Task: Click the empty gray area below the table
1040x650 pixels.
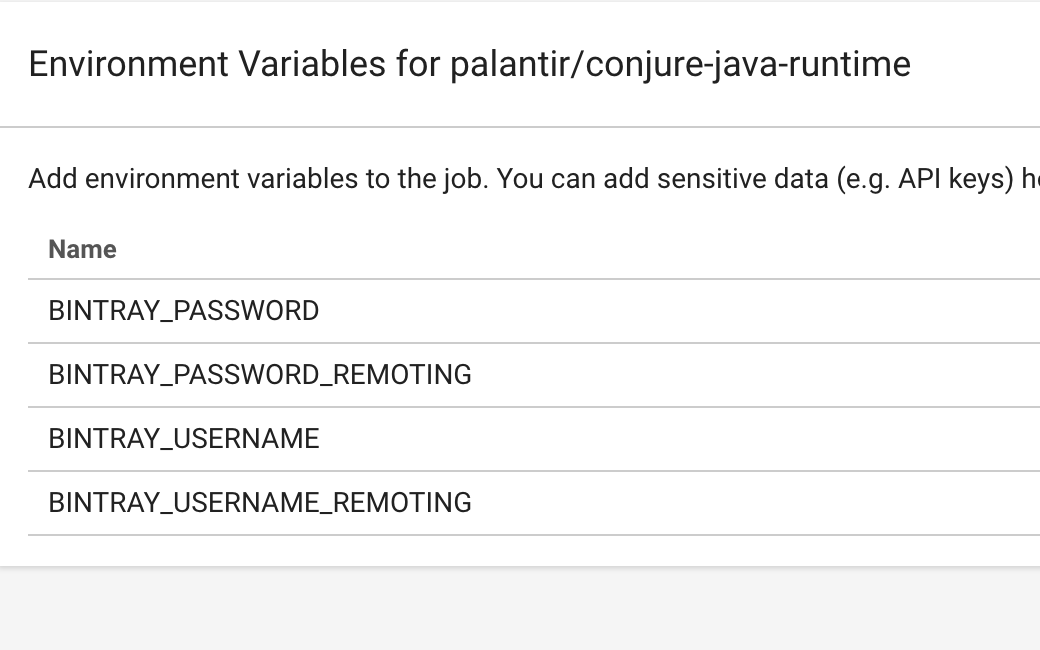Action: pyautogui.click(x=520, y=608)
